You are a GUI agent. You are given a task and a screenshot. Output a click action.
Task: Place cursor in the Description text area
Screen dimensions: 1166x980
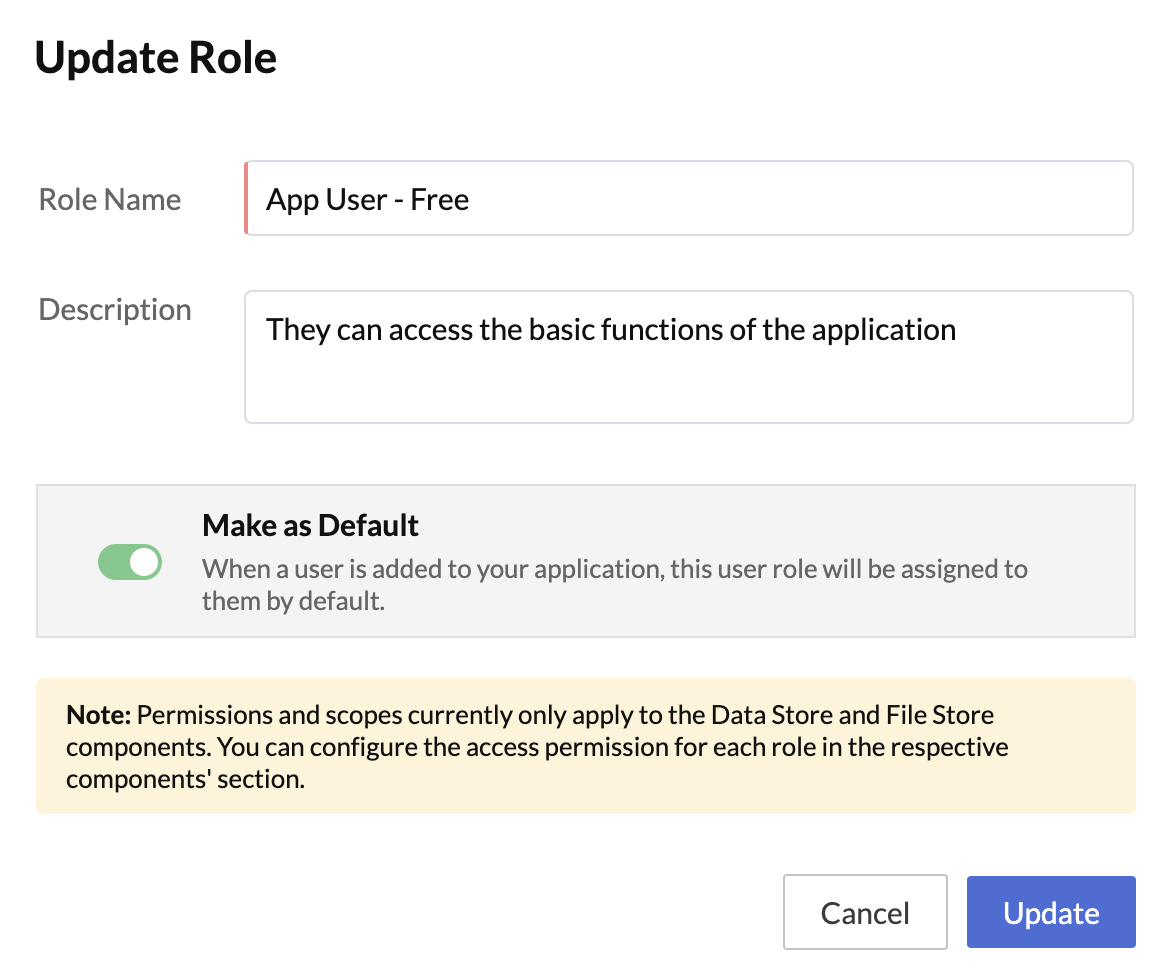tap(690, 357)
